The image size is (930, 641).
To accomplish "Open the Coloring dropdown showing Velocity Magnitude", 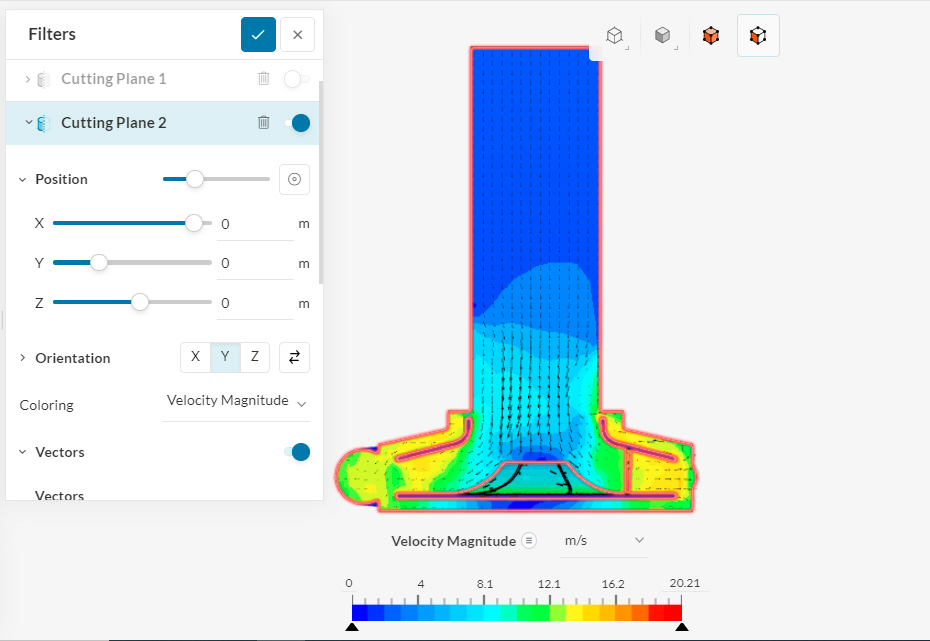I will [236, 400].
